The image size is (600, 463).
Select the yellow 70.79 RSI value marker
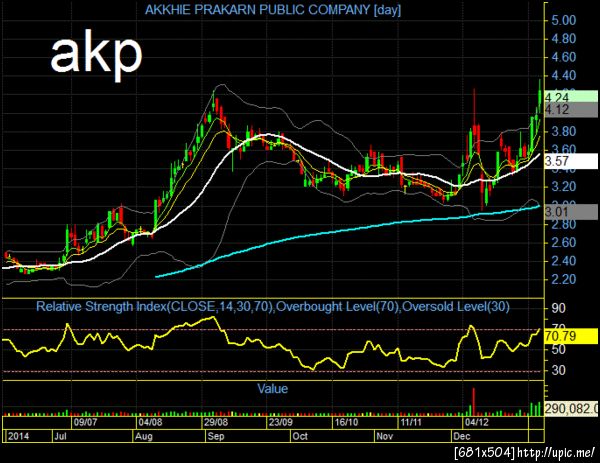[571, 336]
